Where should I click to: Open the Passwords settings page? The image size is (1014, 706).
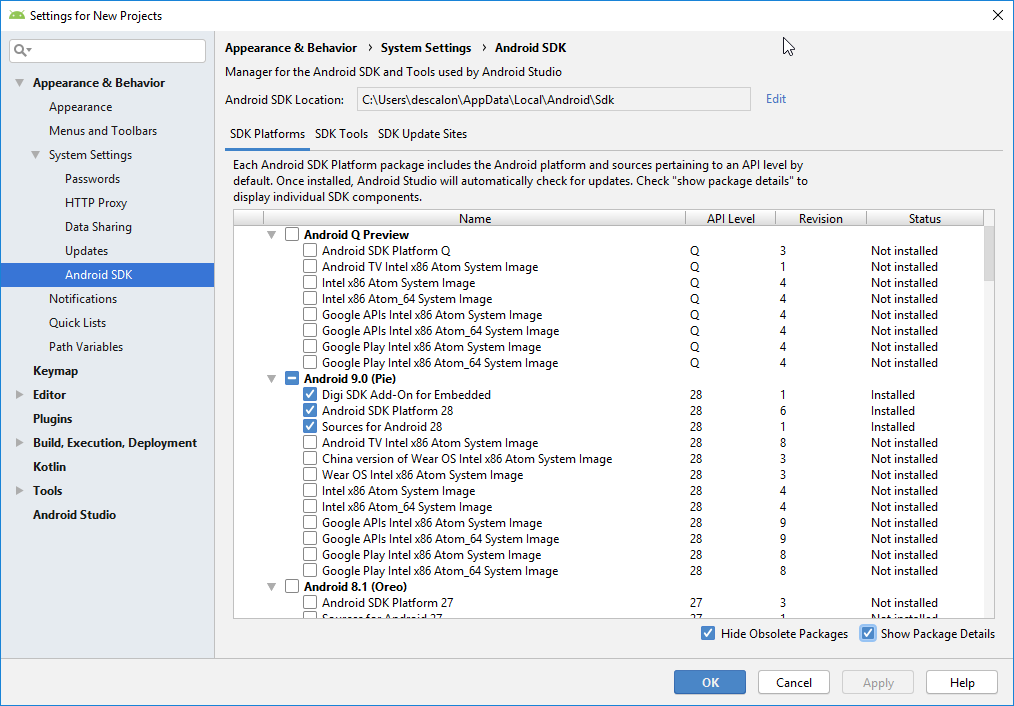[x=92, y=178]
